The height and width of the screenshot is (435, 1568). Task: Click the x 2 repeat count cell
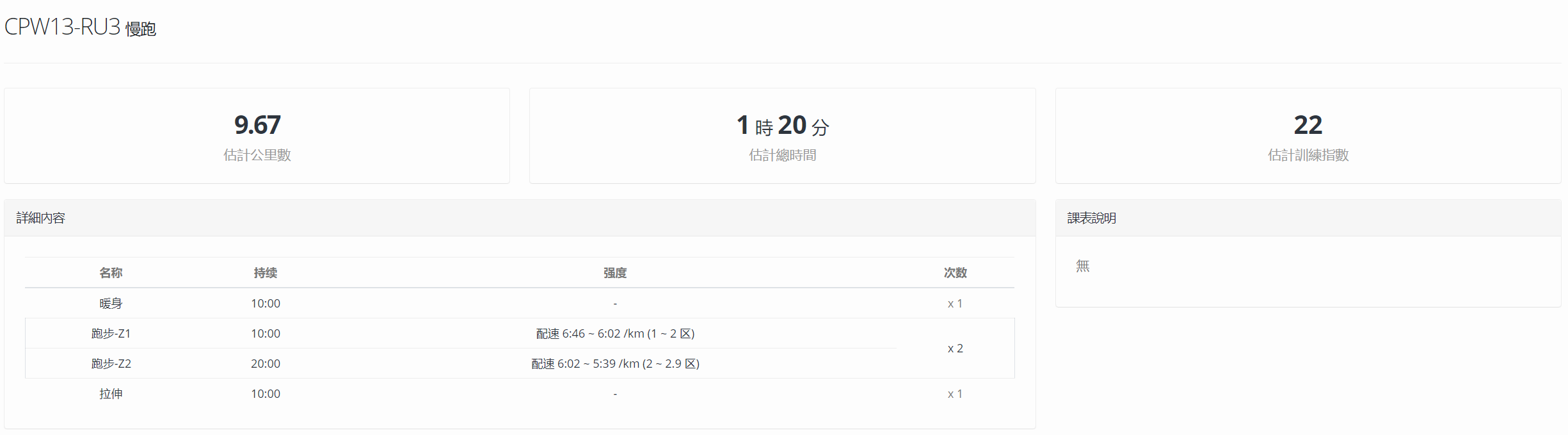pos(955,349)
